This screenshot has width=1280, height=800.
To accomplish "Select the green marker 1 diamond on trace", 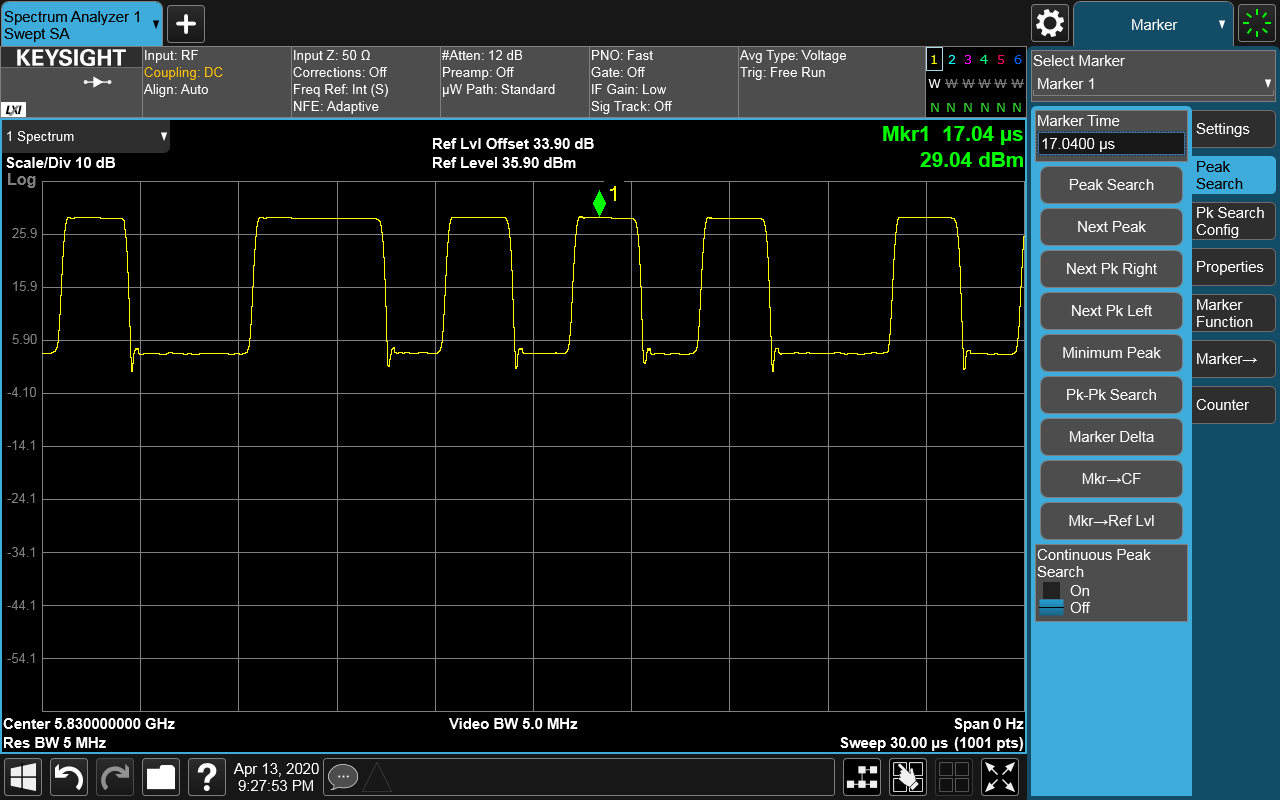I will click(x=599, y=203).
